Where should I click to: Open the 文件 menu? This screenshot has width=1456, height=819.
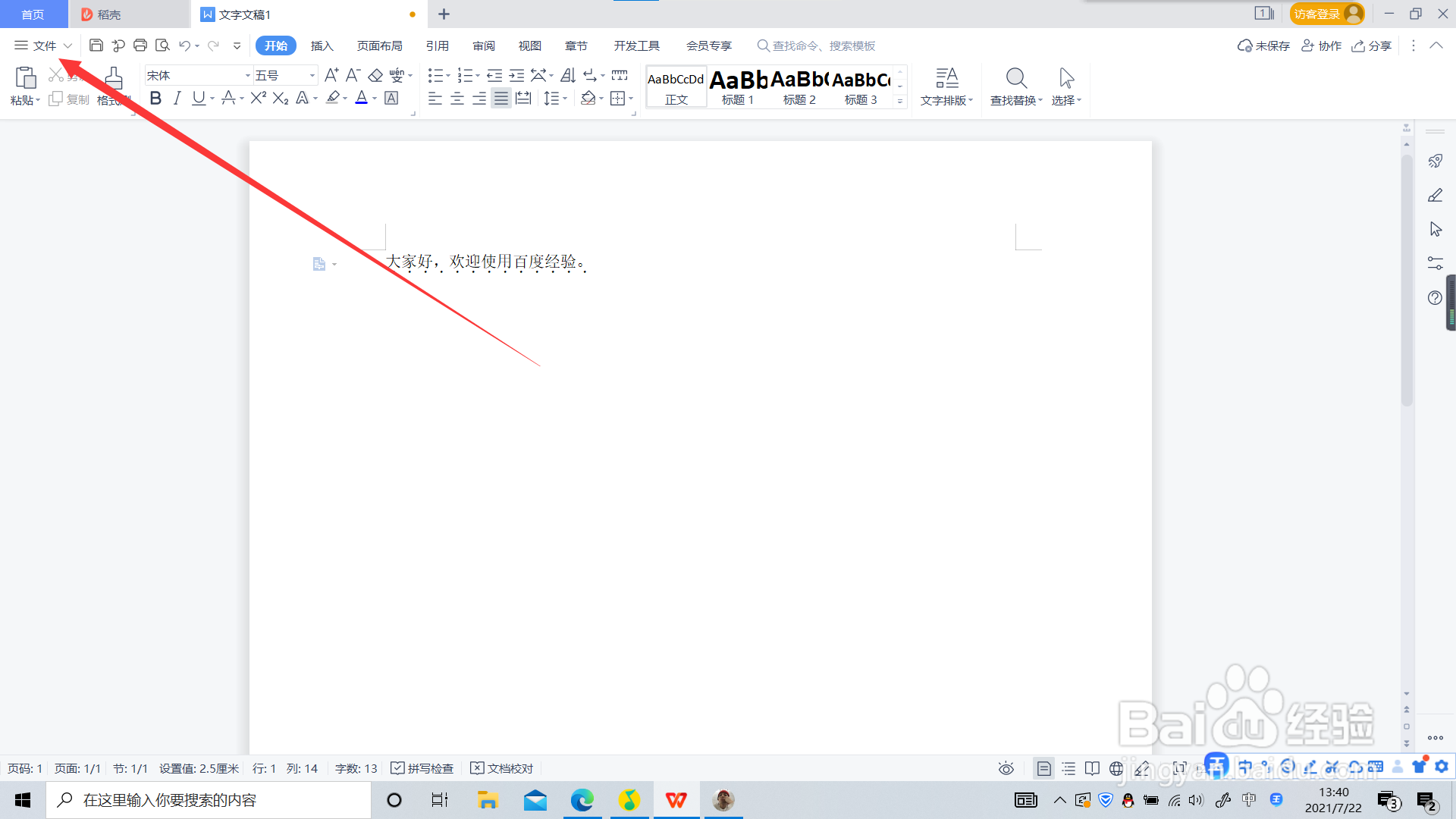tap(44, 45)
